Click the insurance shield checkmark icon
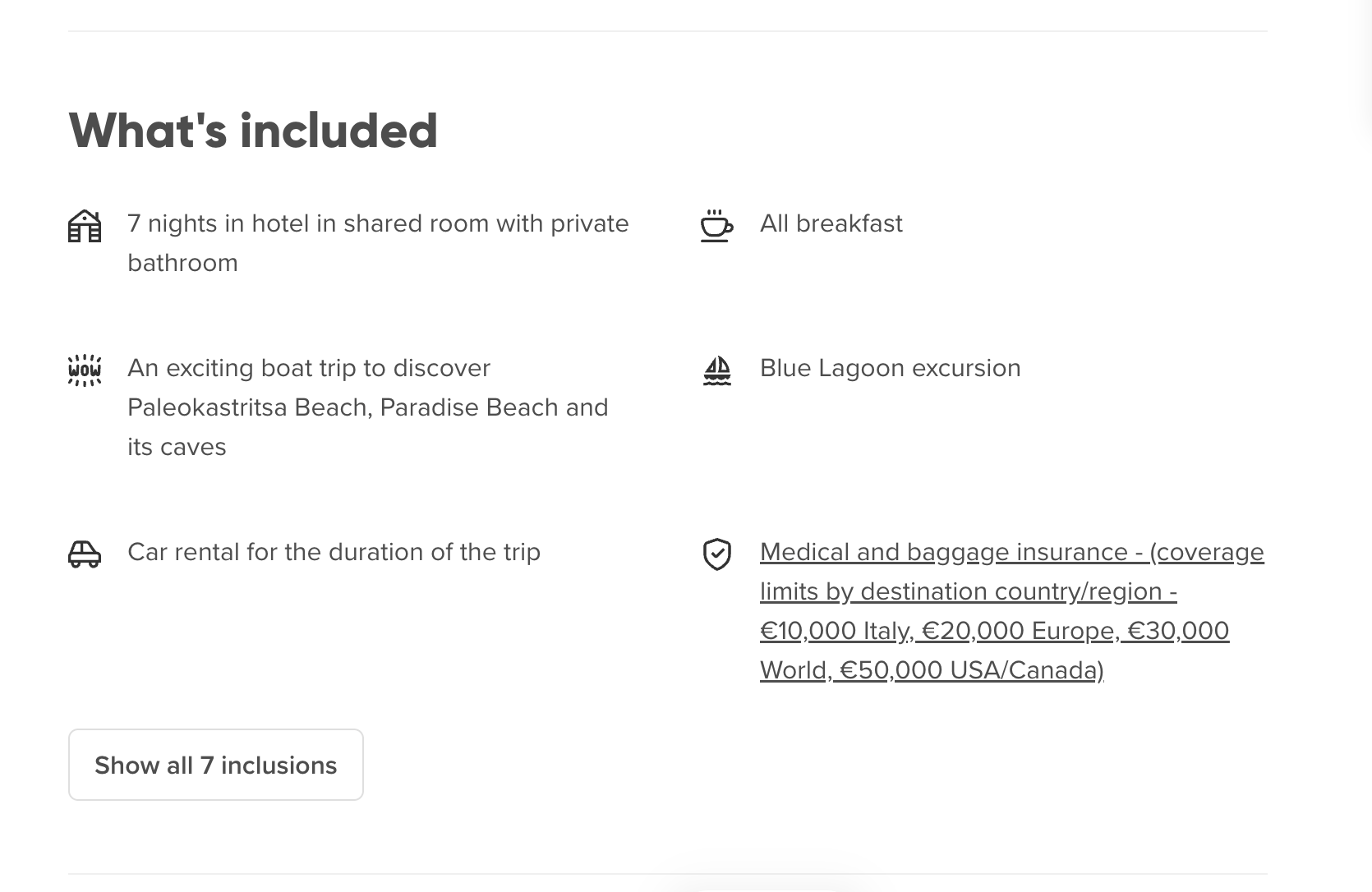This screenshot has height=892, width=1372. [x=716, y=554]
